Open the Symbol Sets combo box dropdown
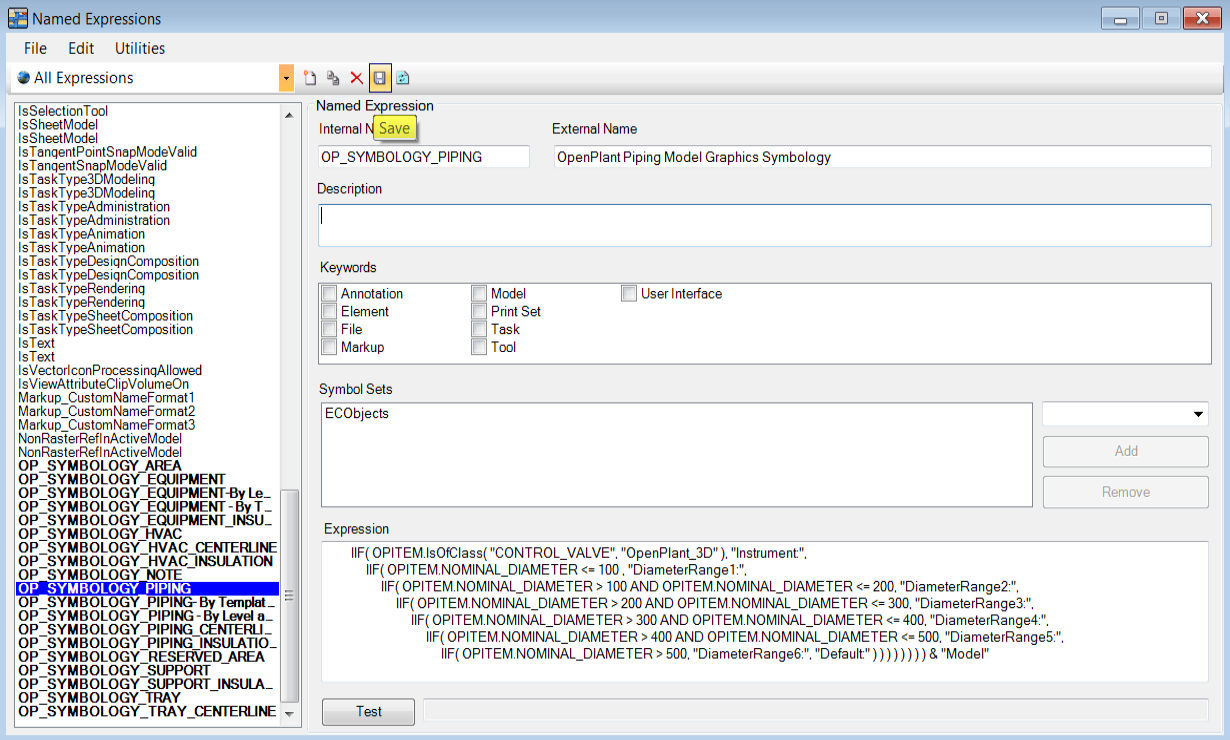Viewport: 1230px width, 740px height. click(x=1198, y=414)
